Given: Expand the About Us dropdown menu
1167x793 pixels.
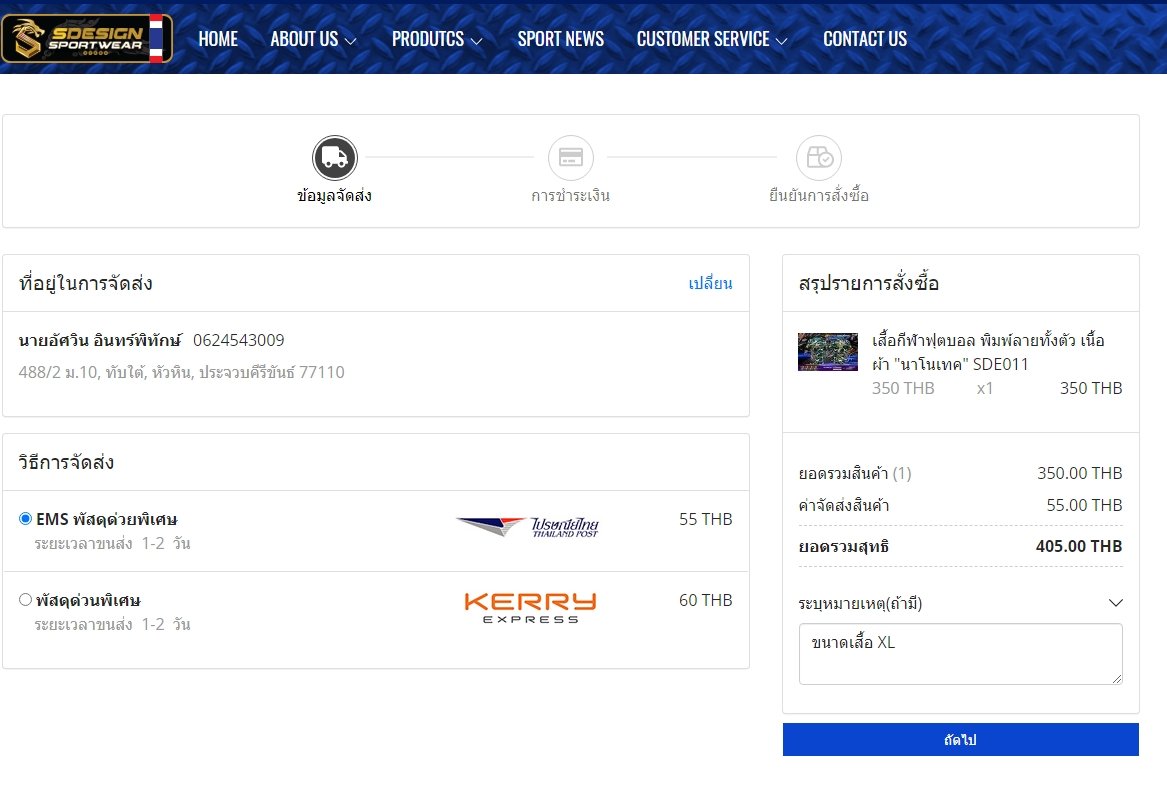Looking at the screenshot, I should 313,39.
